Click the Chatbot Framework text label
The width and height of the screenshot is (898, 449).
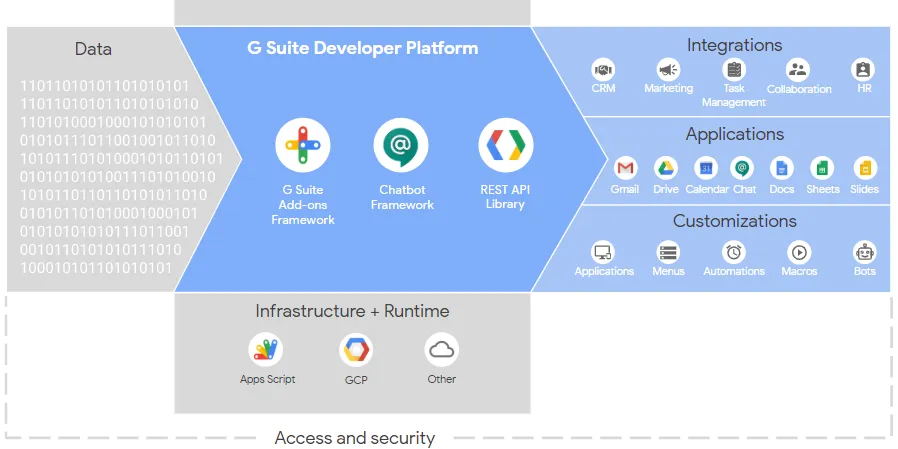click(x=402, y=198)
